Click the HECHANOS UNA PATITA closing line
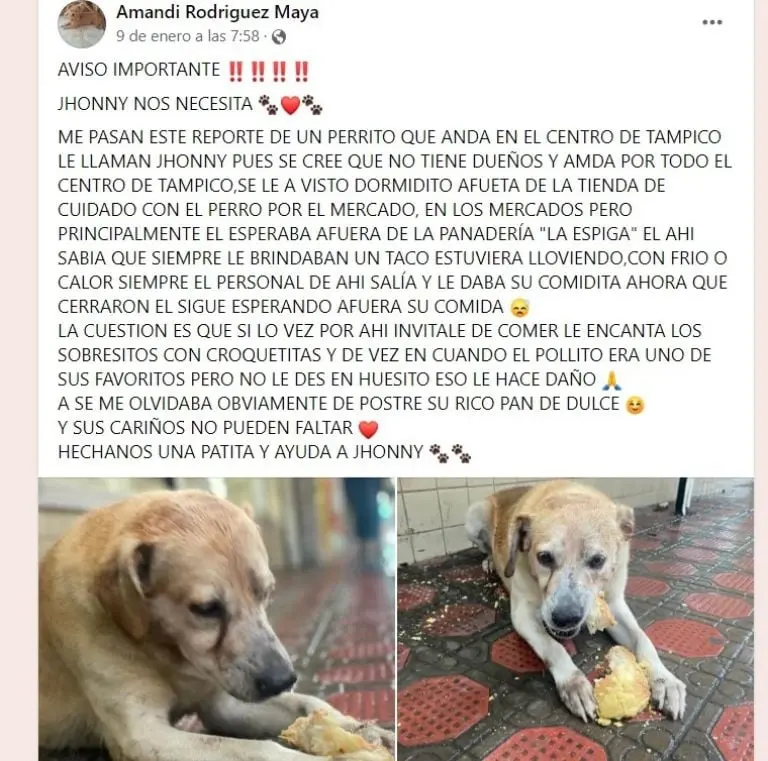This screenshot has height=761, width=768. point(240,452)
